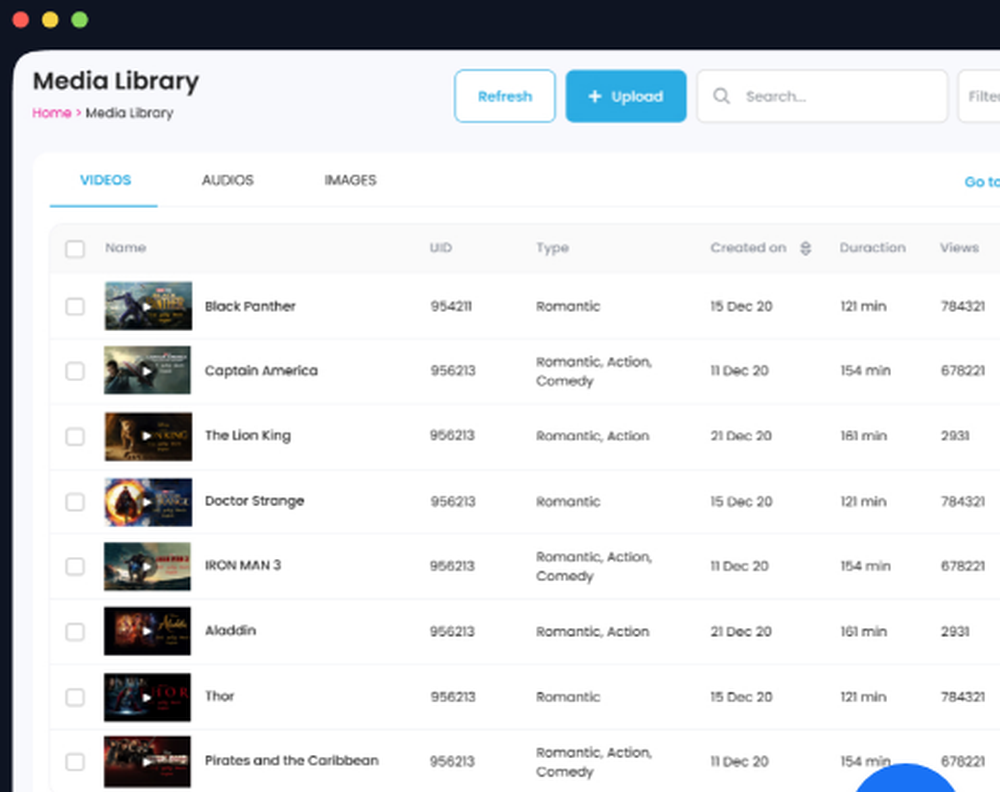Screen dimensions: 1000x792
Task: Click the Media Library page heading
Action: (x=116, y=81)
